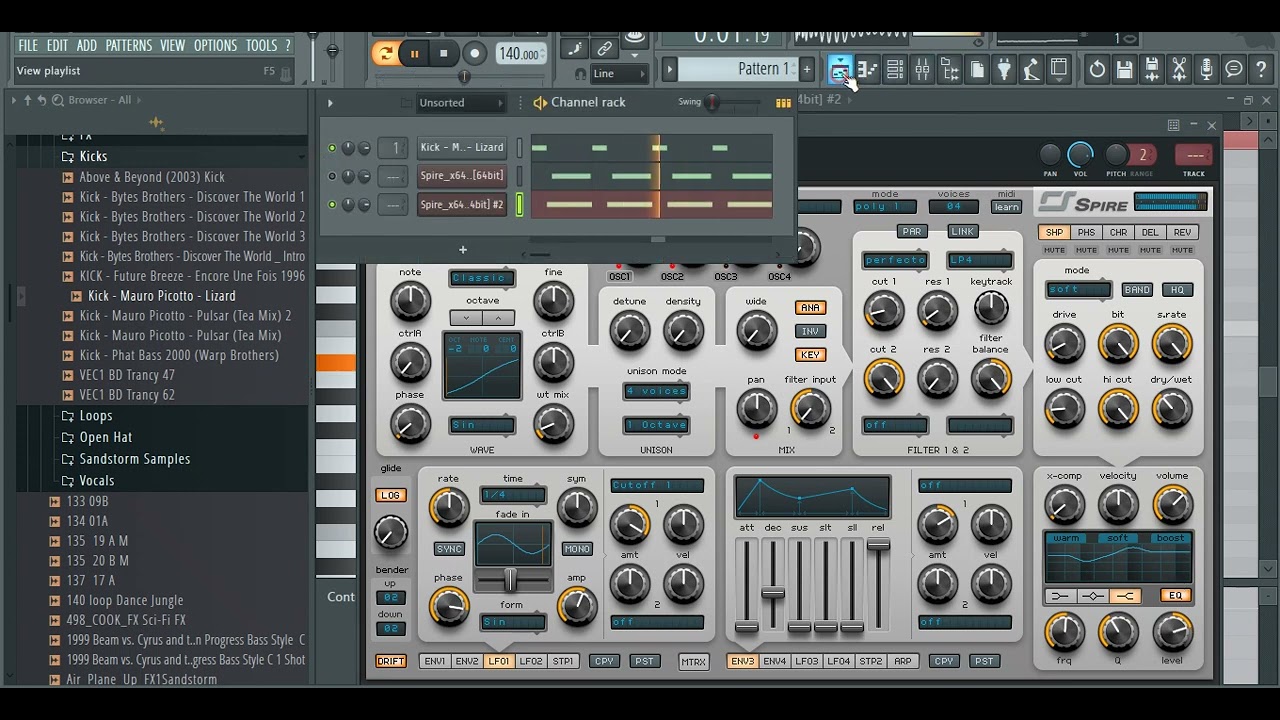Image resolution: width=1280 pixels, height=720 pixels.
Task: Click the Channel rack speaker icon
Action: tap(540, 102)
